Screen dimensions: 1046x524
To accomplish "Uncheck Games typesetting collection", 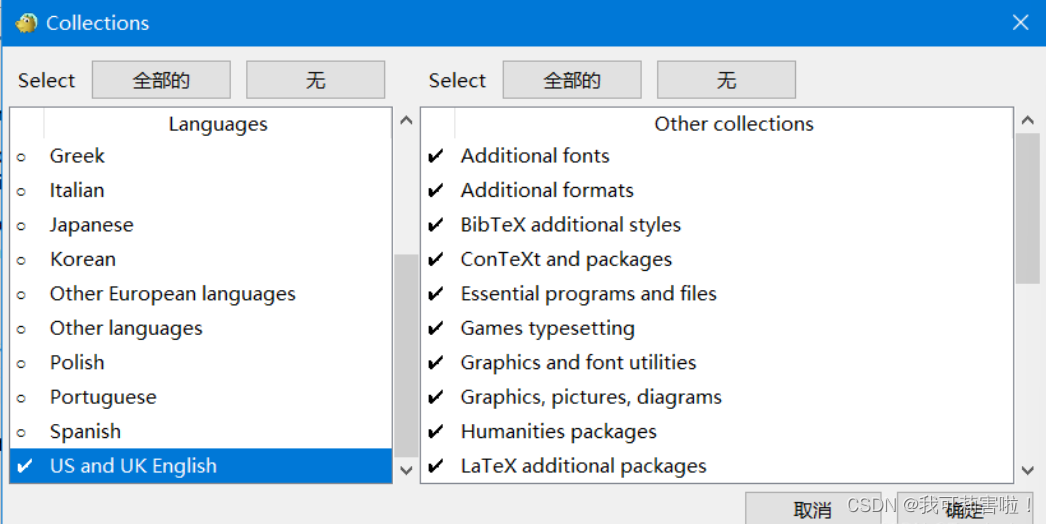I will [436, 328].
